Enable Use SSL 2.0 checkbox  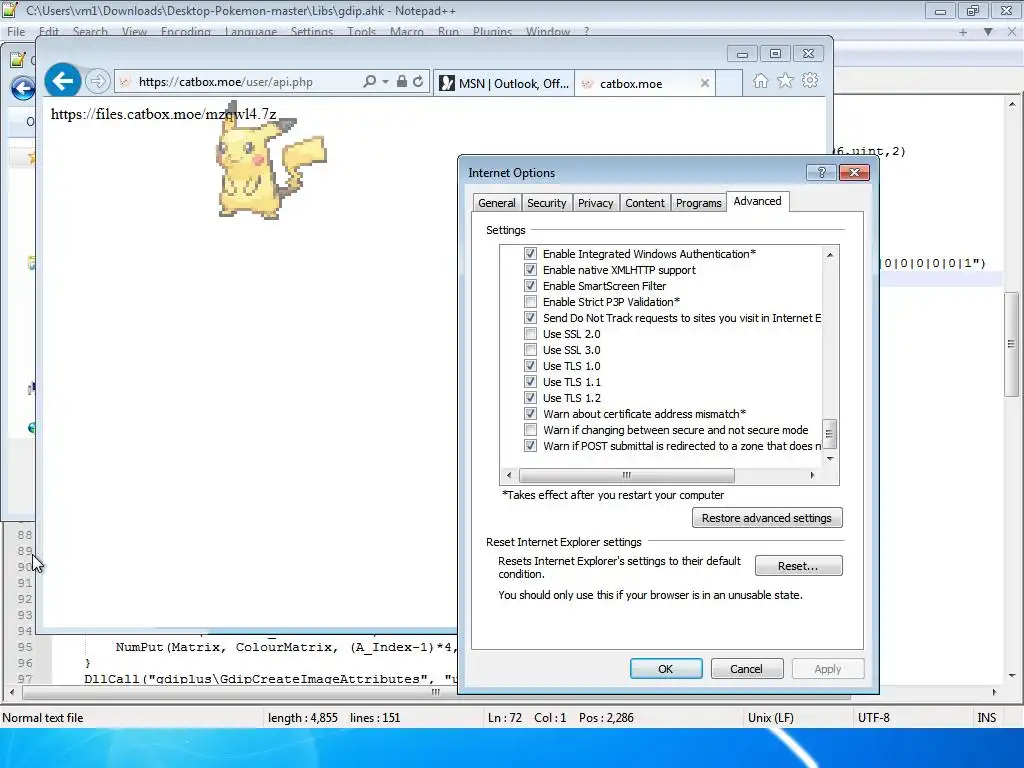click(530, 334)
